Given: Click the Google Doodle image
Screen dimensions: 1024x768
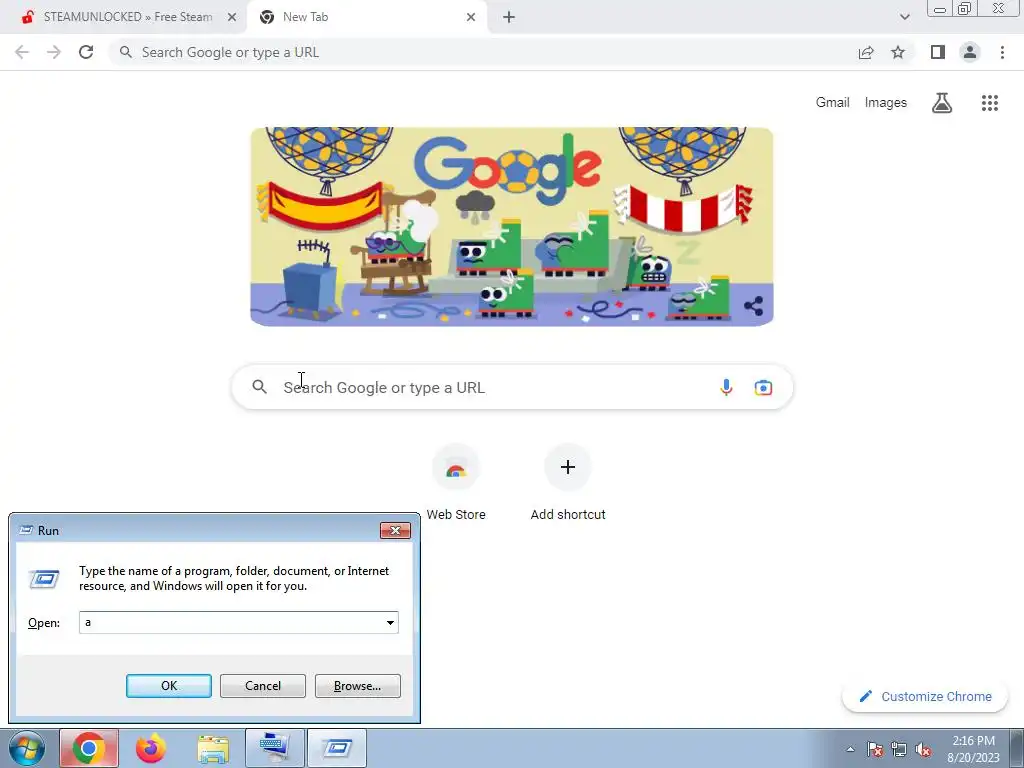Looking at the screenshot, I should 512,226.
